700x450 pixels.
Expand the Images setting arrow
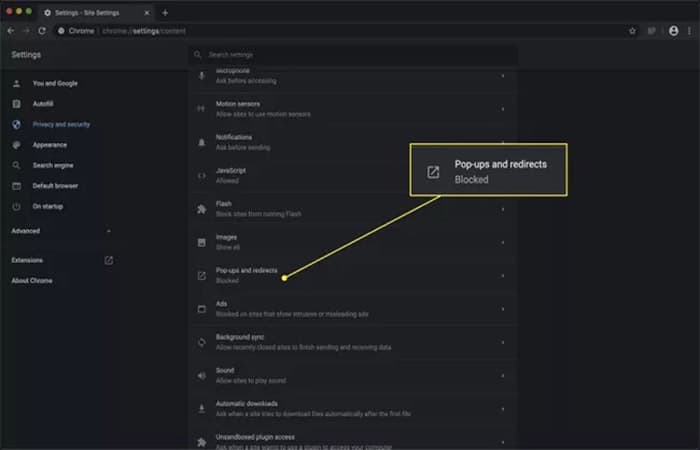(503, 242)
